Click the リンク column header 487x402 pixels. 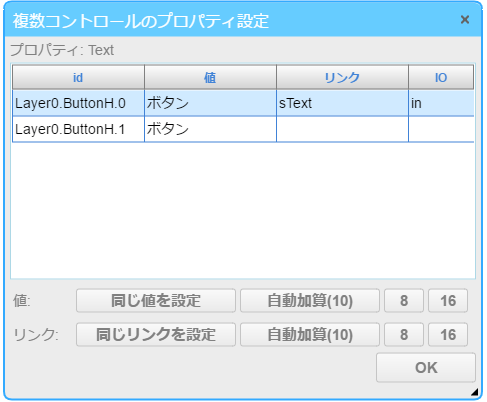pos(342,77)
